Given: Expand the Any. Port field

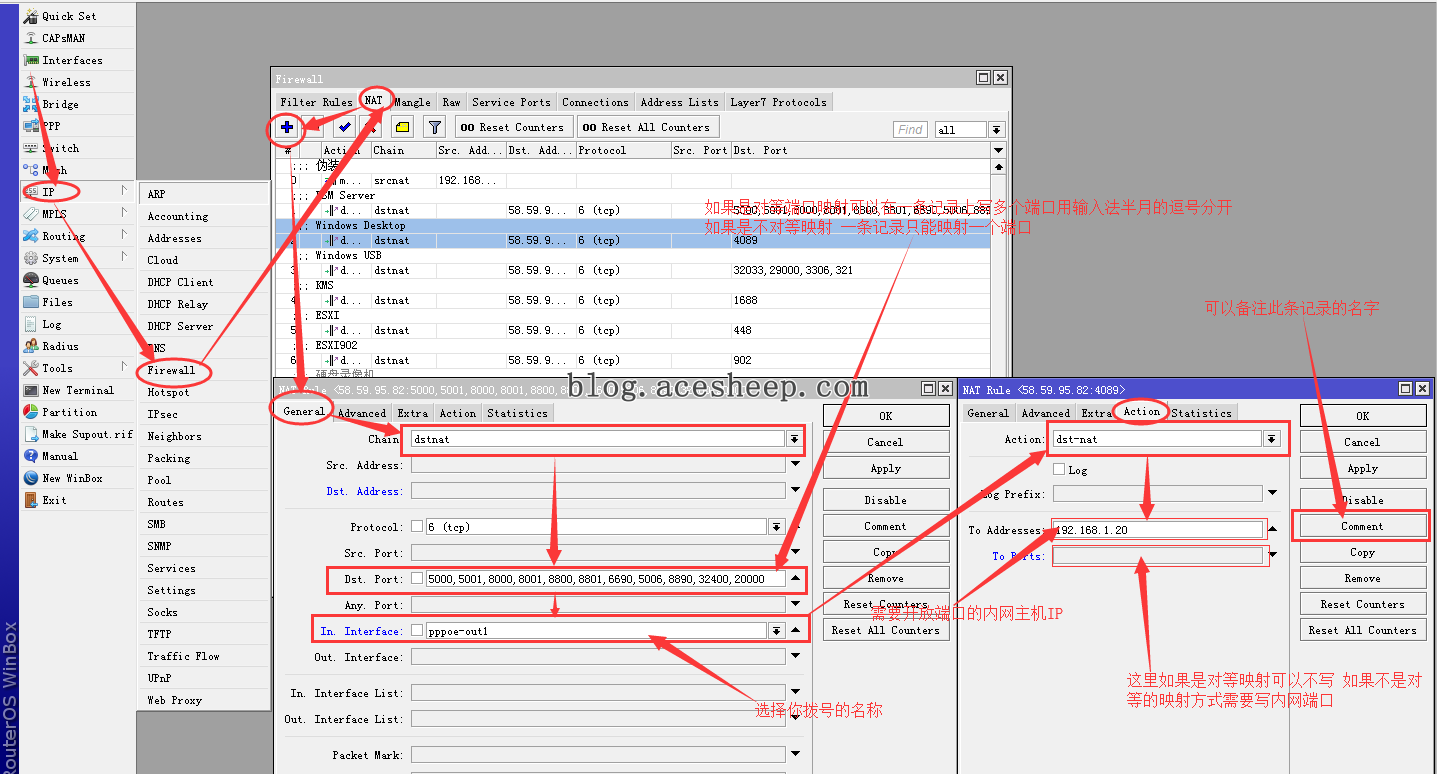Looking at the screenshot, I should 796,605.
